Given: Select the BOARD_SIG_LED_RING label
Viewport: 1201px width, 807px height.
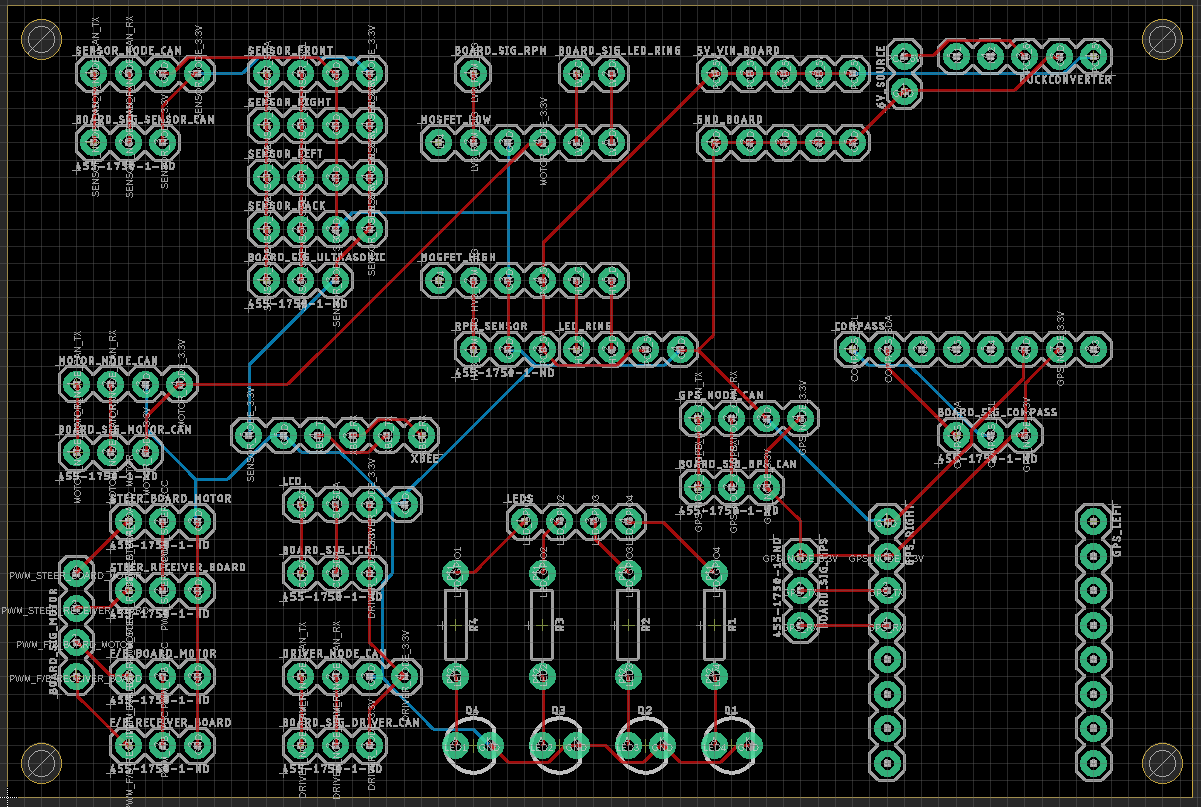Looking at the screenshot, I should pos(619,50).
